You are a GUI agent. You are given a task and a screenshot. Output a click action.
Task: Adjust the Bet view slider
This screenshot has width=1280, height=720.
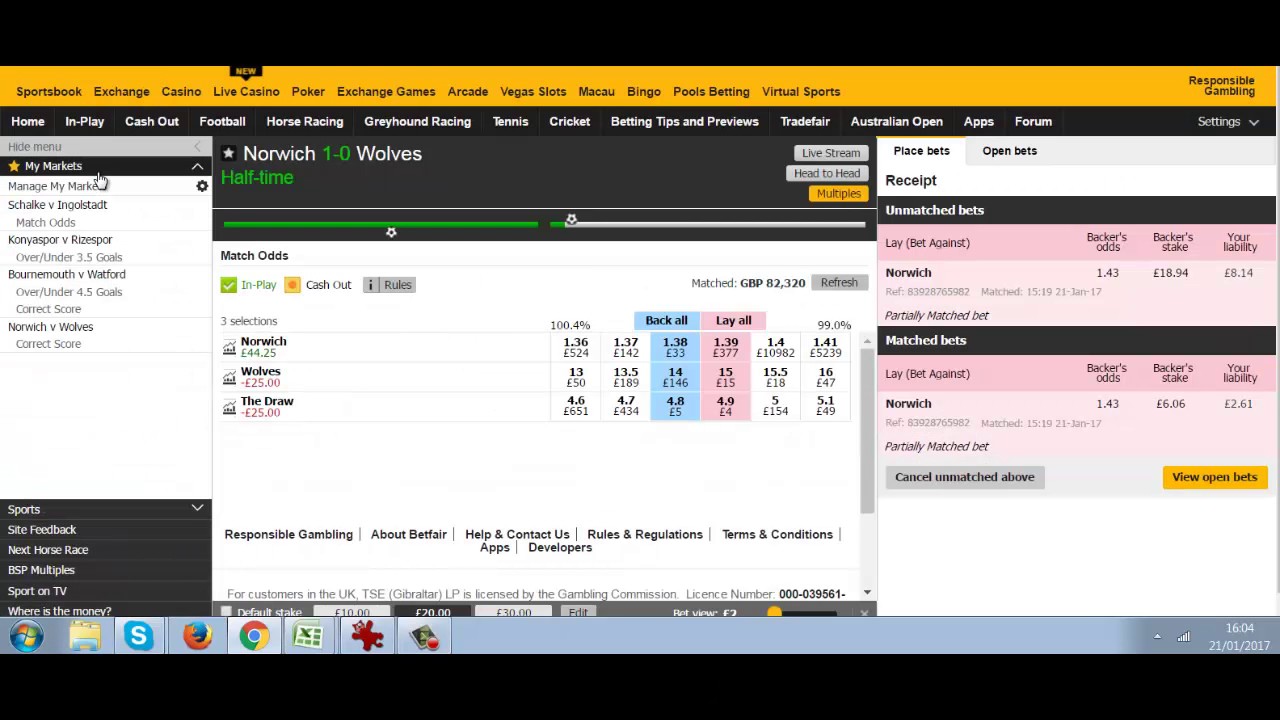pos(774,612)
